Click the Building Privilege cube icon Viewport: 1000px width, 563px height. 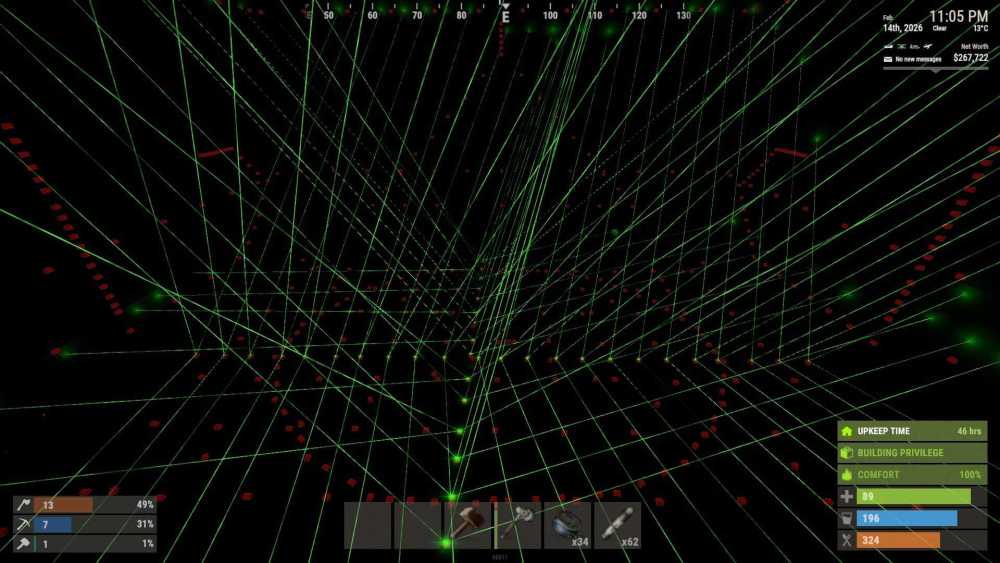coord(847,453)
